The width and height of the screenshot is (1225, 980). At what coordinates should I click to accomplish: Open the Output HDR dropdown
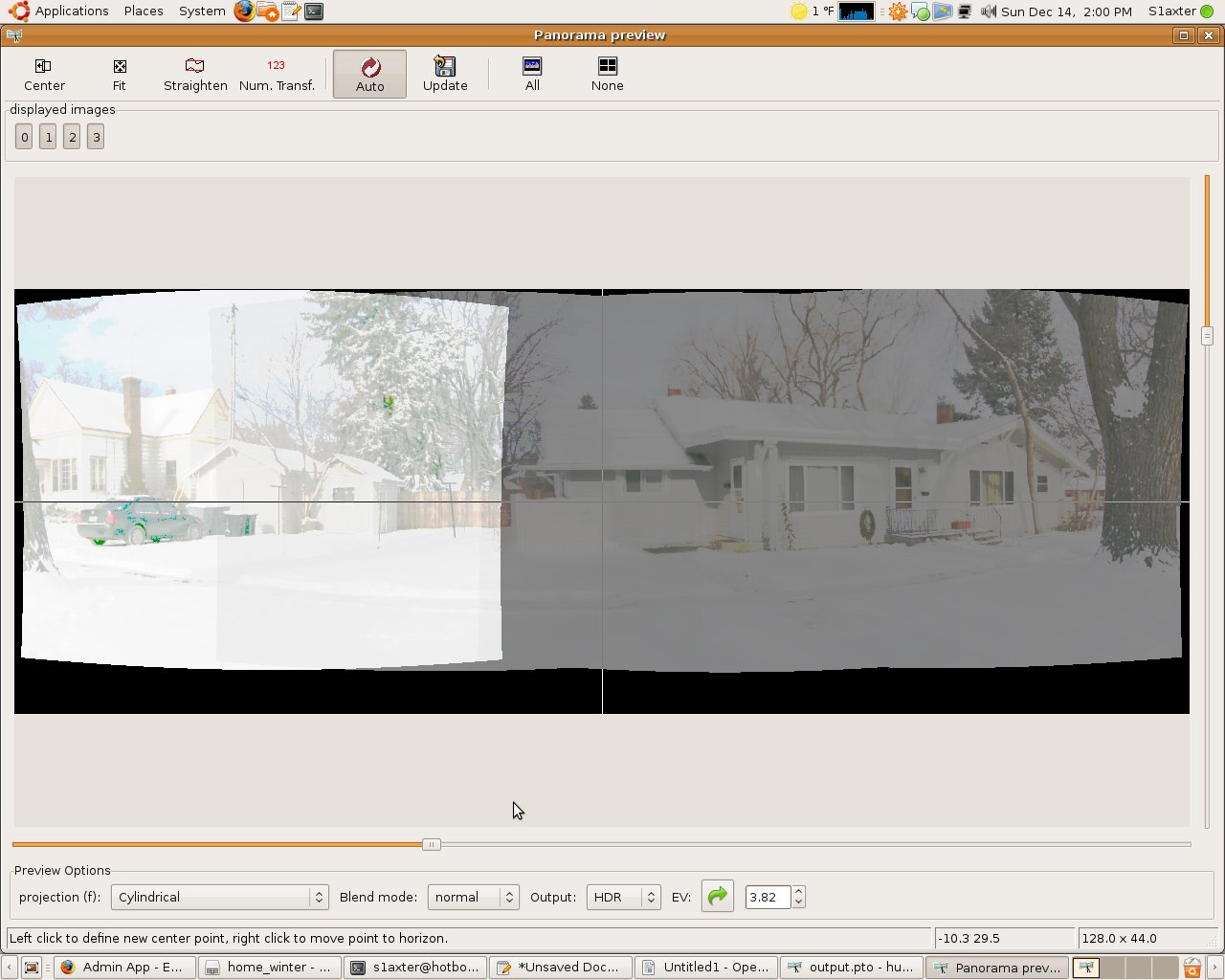[x=623, y=897]
